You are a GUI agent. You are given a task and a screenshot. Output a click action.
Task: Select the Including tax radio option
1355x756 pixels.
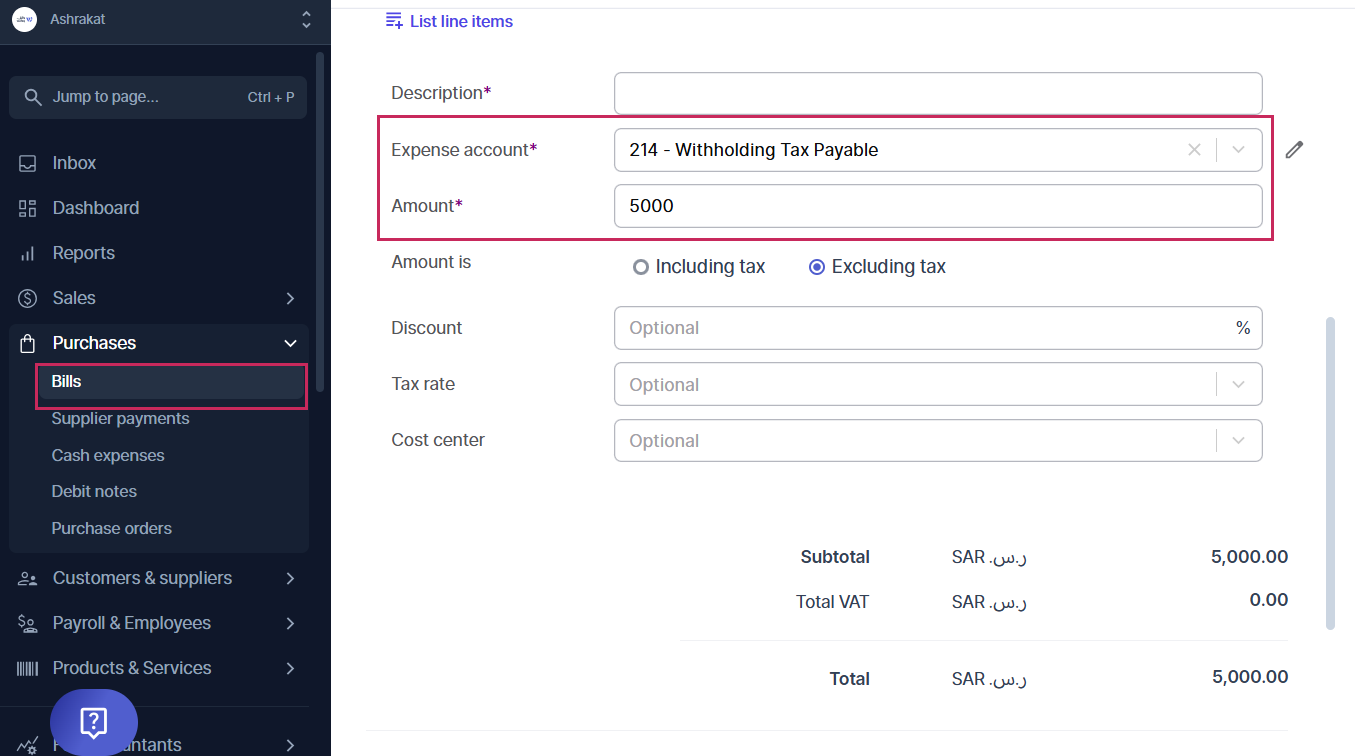(x=641, y=267)
